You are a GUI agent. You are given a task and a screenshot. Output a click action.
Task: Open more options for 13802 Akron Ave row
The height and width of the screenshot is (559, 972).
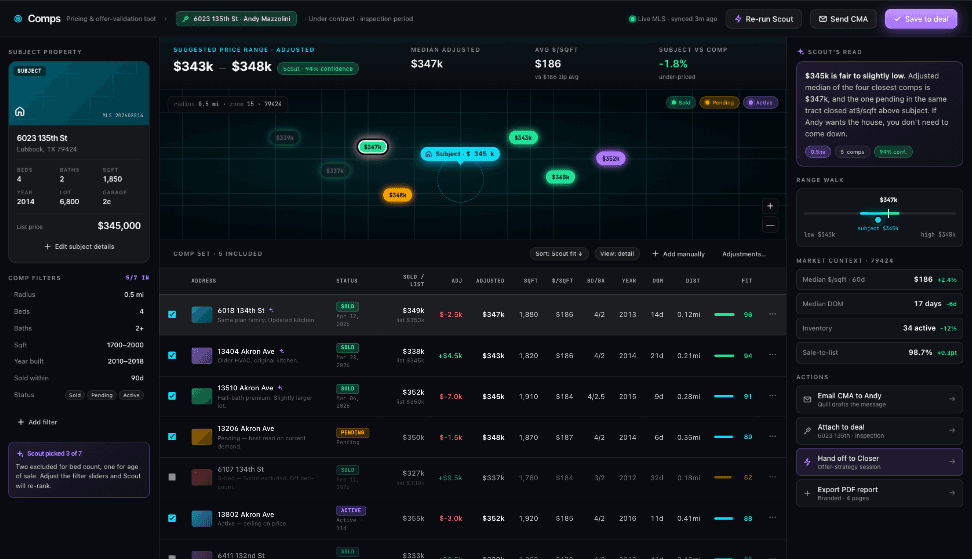coord(772,518)
